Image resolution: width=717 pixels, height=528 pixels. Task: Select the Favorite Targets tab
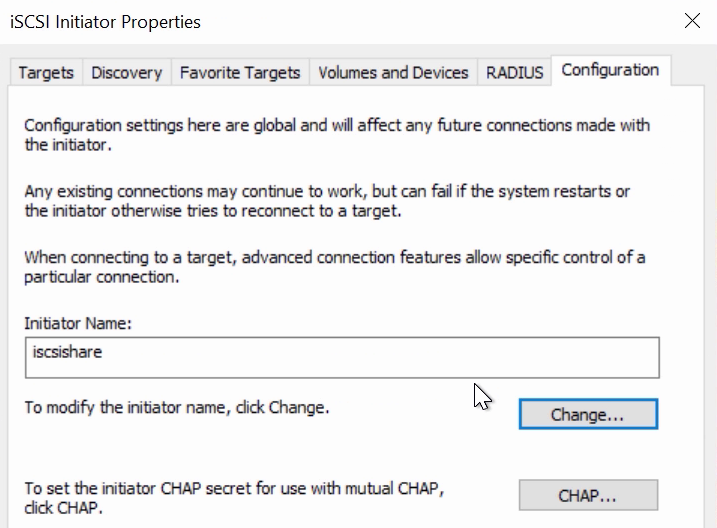pos(240,72)
